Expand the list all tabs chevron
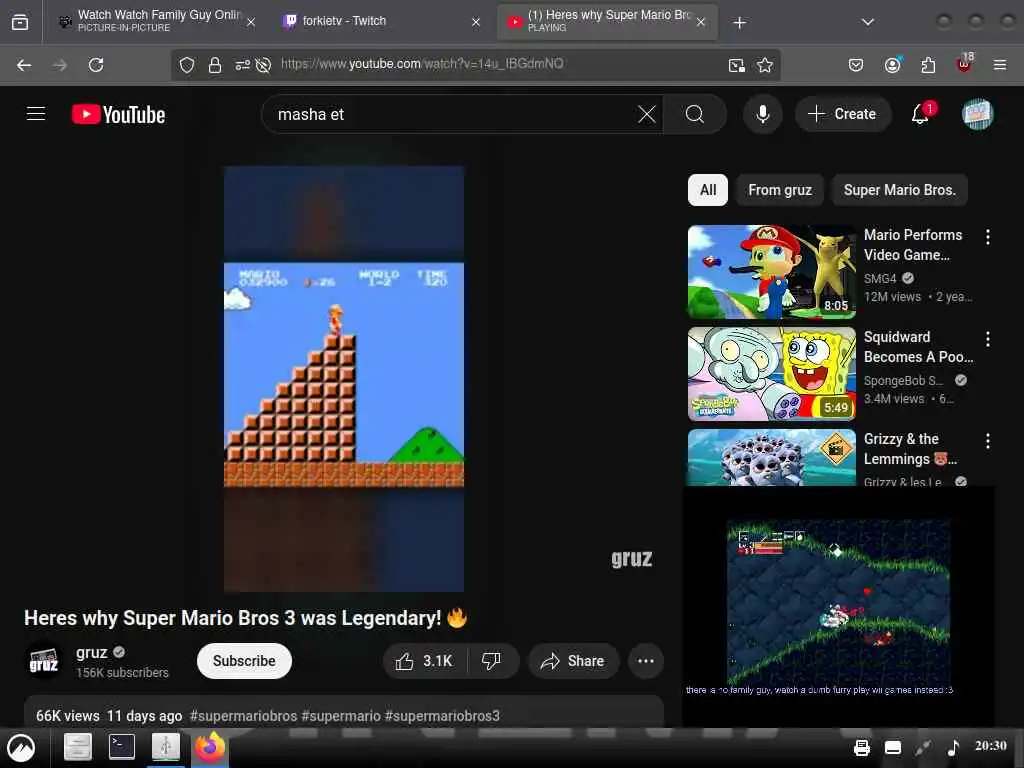This screenshot has width=1024, height=768. tap(867, 22)
